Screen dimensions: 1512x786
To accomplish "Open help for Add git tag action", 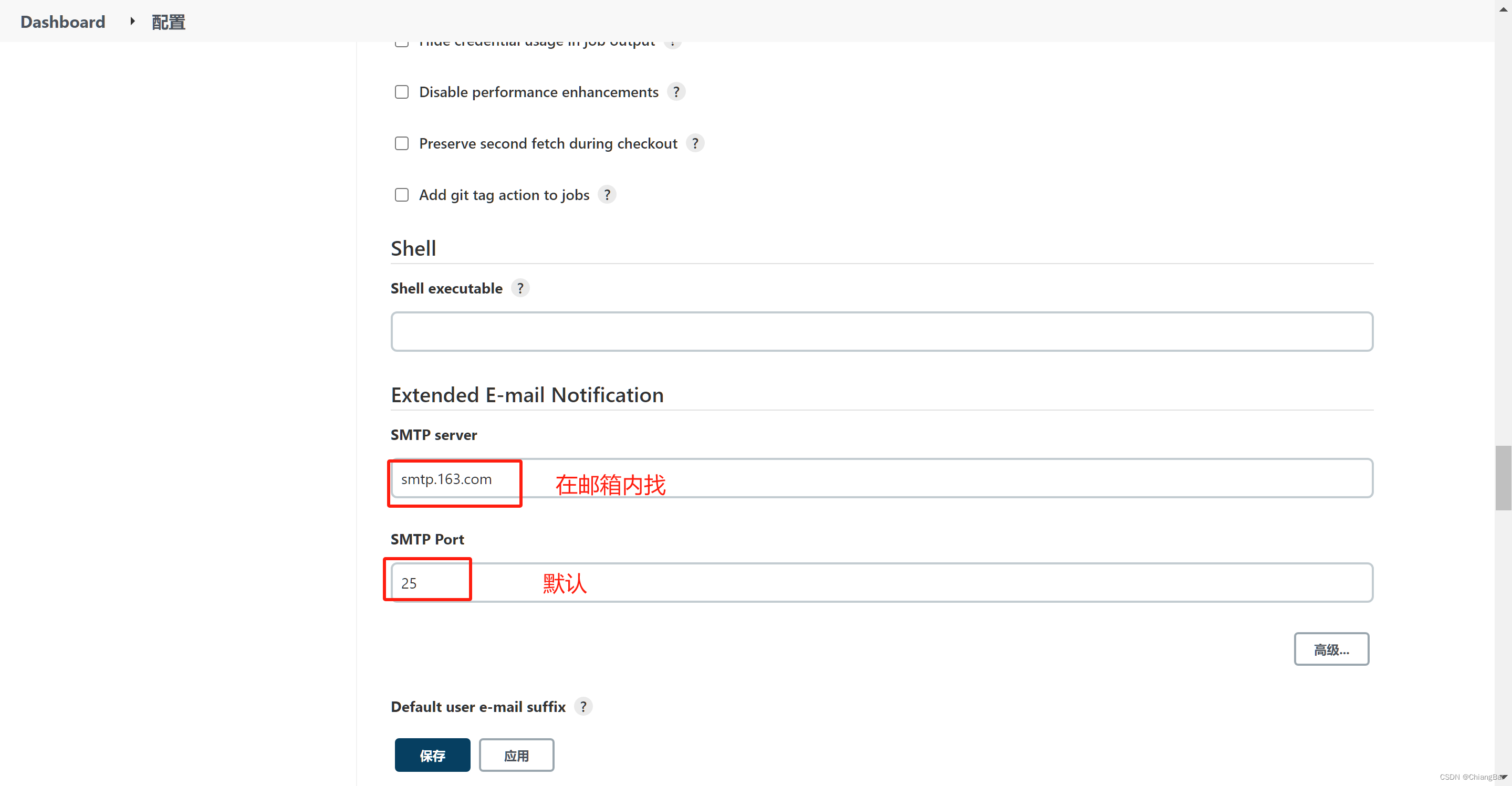I will pyautogui.click(x=607, y=194).
